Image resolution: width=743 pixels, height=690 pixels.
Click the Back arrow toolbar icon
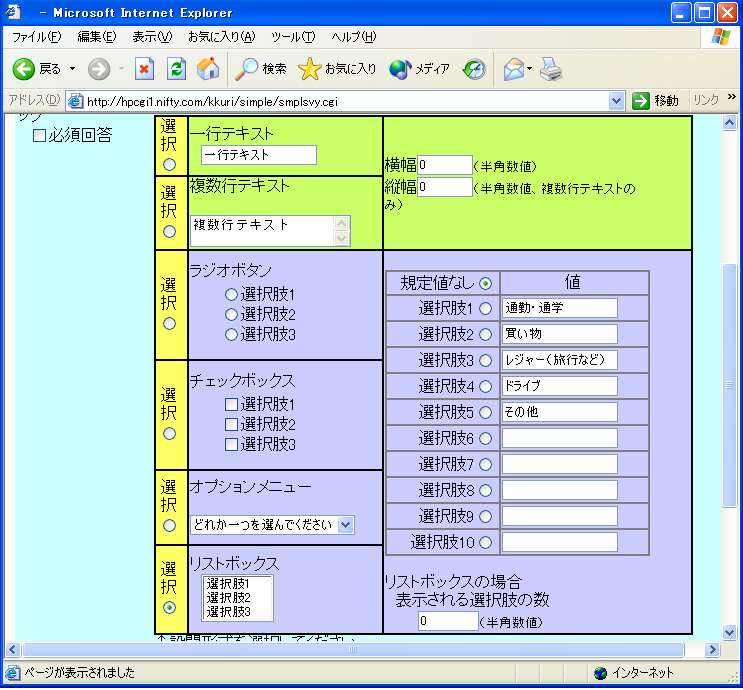point(25,69)
